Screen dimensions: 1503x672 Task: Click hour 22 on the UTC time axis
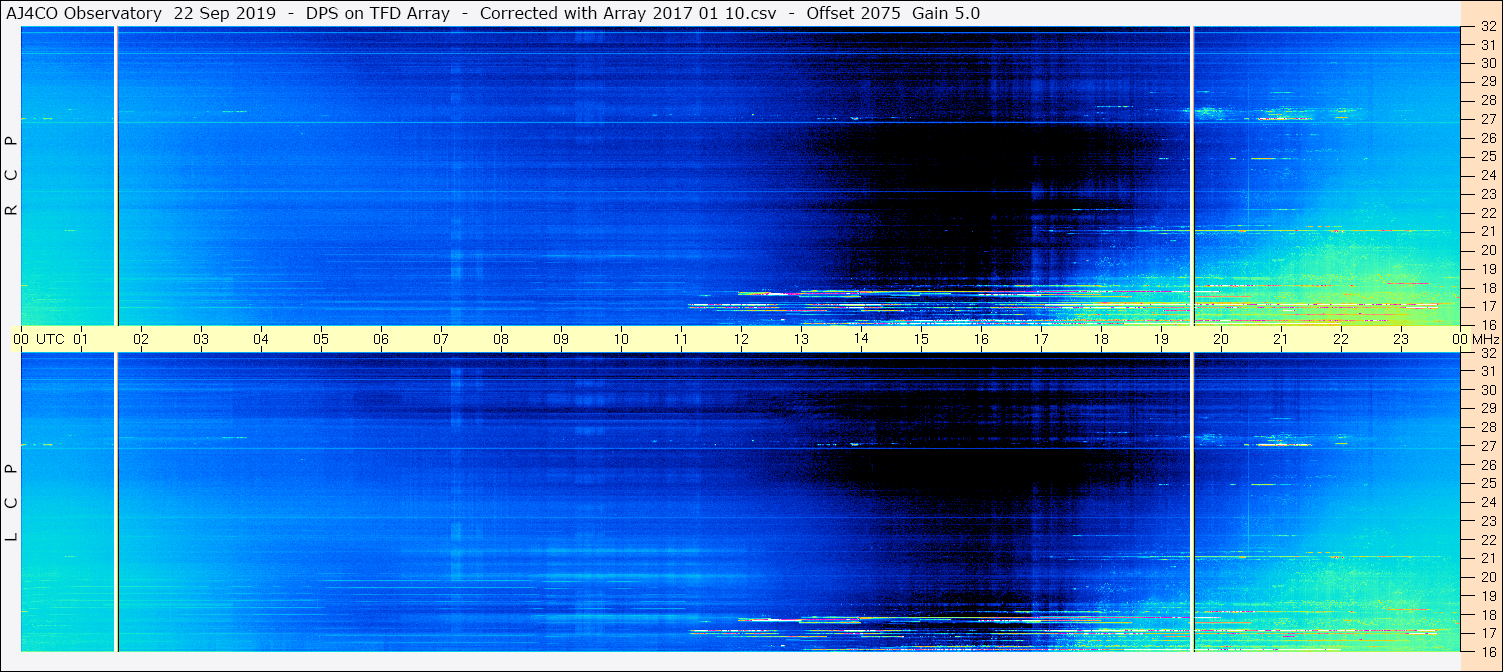(1341, 339)
